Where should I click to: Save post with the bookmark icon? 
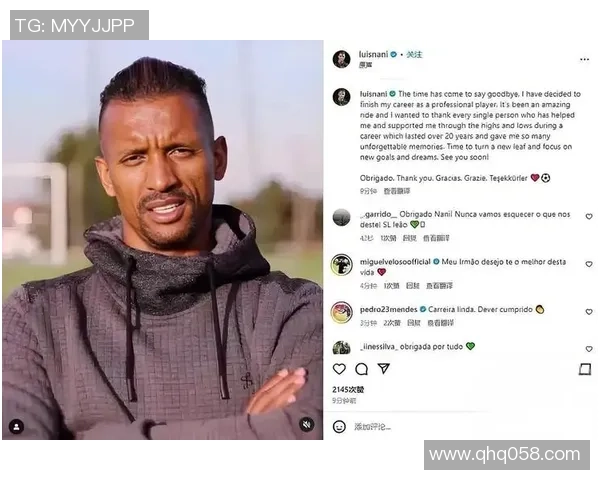pyautogui.click(x=585, y=369)
